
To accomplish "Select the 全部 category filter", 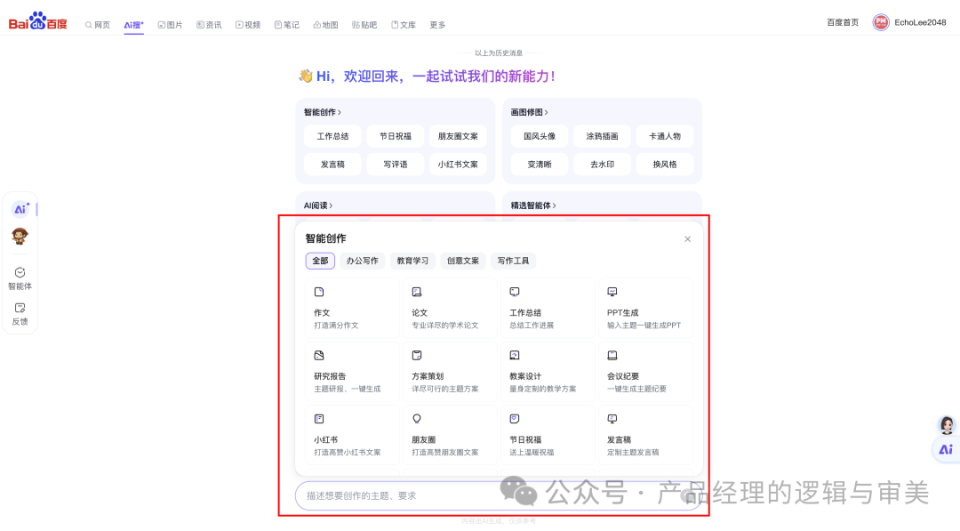I will click(x=320, y=260).
